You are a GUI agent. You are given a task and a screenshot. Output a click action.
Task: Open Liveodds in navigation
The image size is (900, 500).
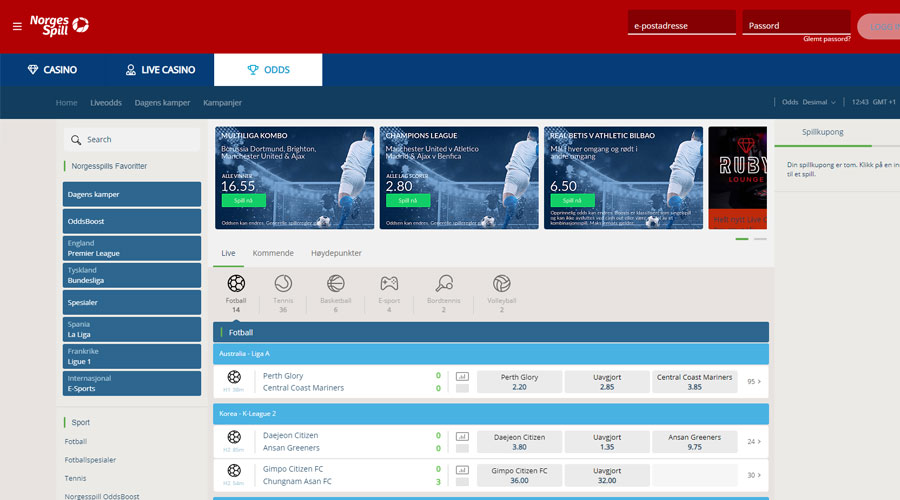(x=106, y=103)
